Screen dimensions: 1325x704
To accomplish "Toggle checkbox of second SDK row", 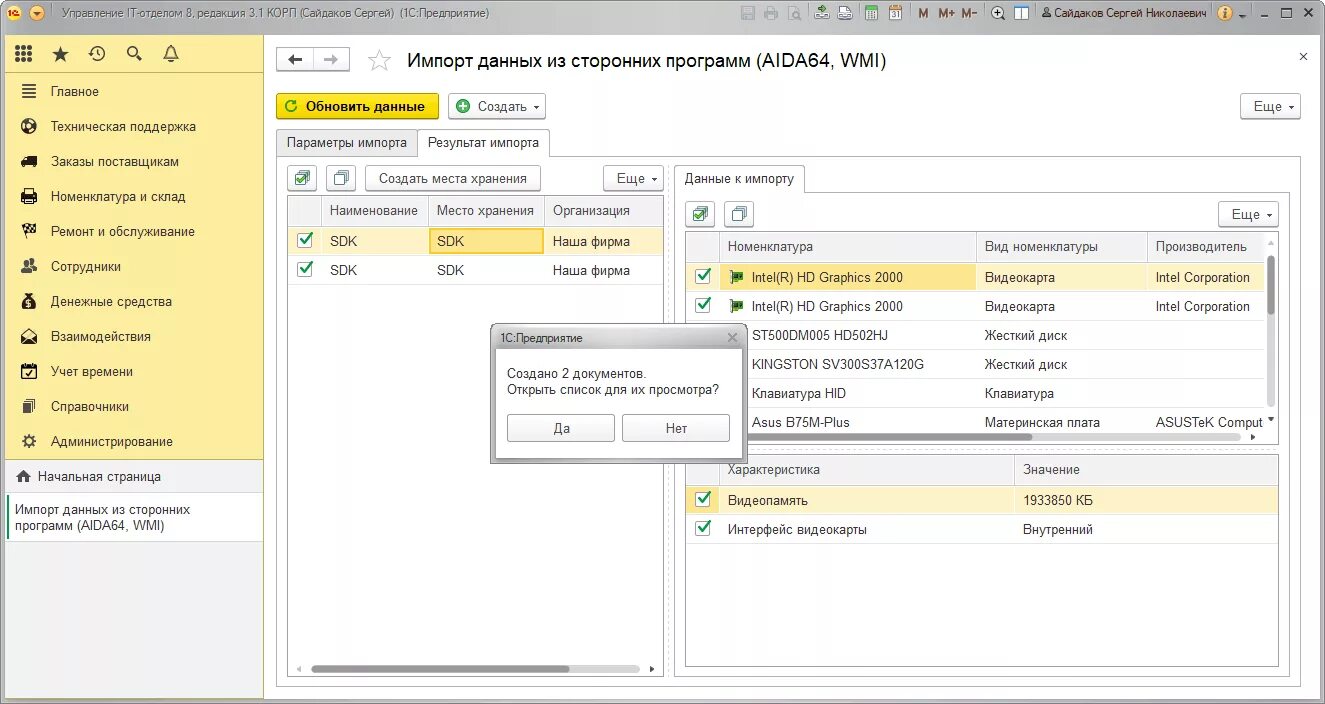I will (305, 269).
